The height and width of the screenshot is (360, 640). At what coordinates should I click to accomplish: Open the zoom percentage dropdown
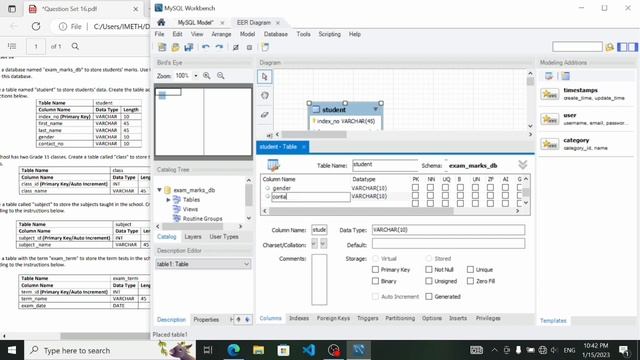click(x=196, y=76)
